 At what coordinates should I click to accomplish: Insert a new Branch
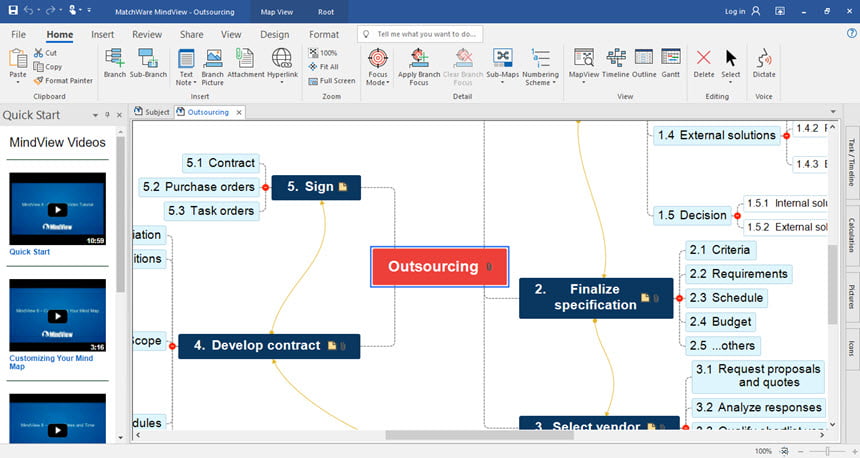pos(115,63)
